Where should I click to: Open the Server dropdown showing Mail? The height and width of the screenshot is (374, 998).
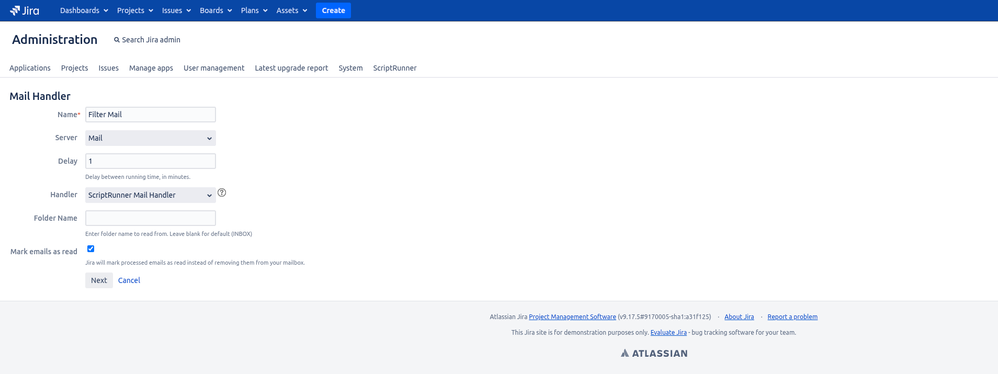tap(150, 138)
